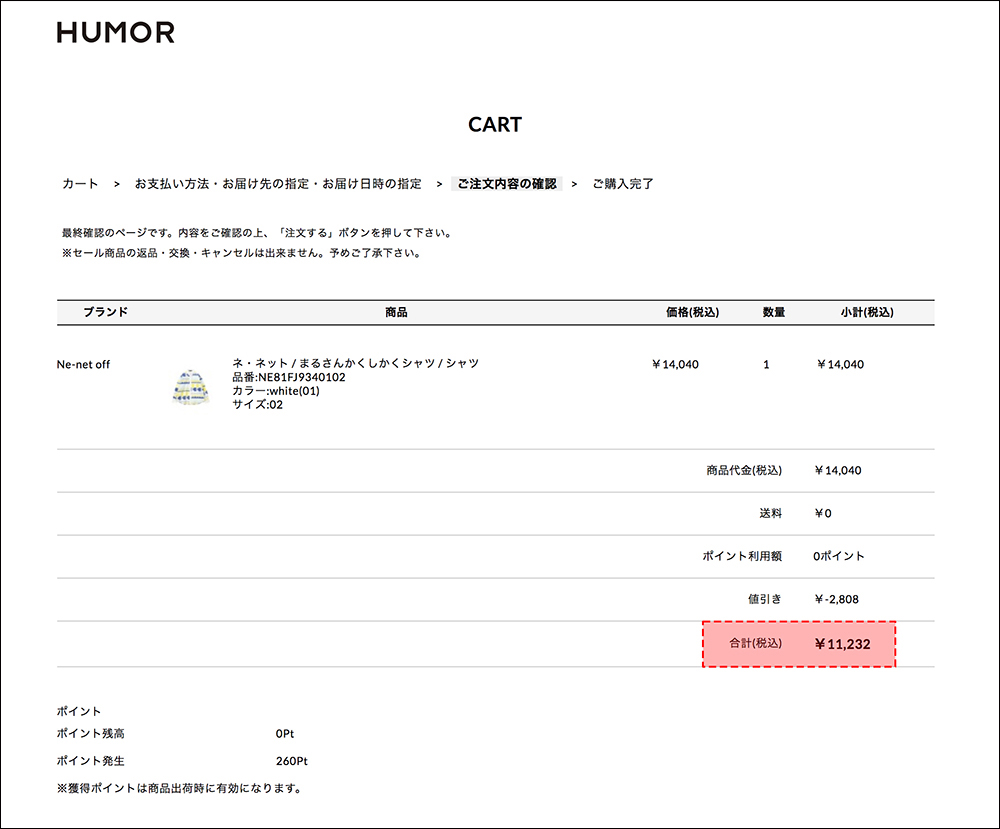Select quantity value 1 in product row

click(x=766, y=365)
